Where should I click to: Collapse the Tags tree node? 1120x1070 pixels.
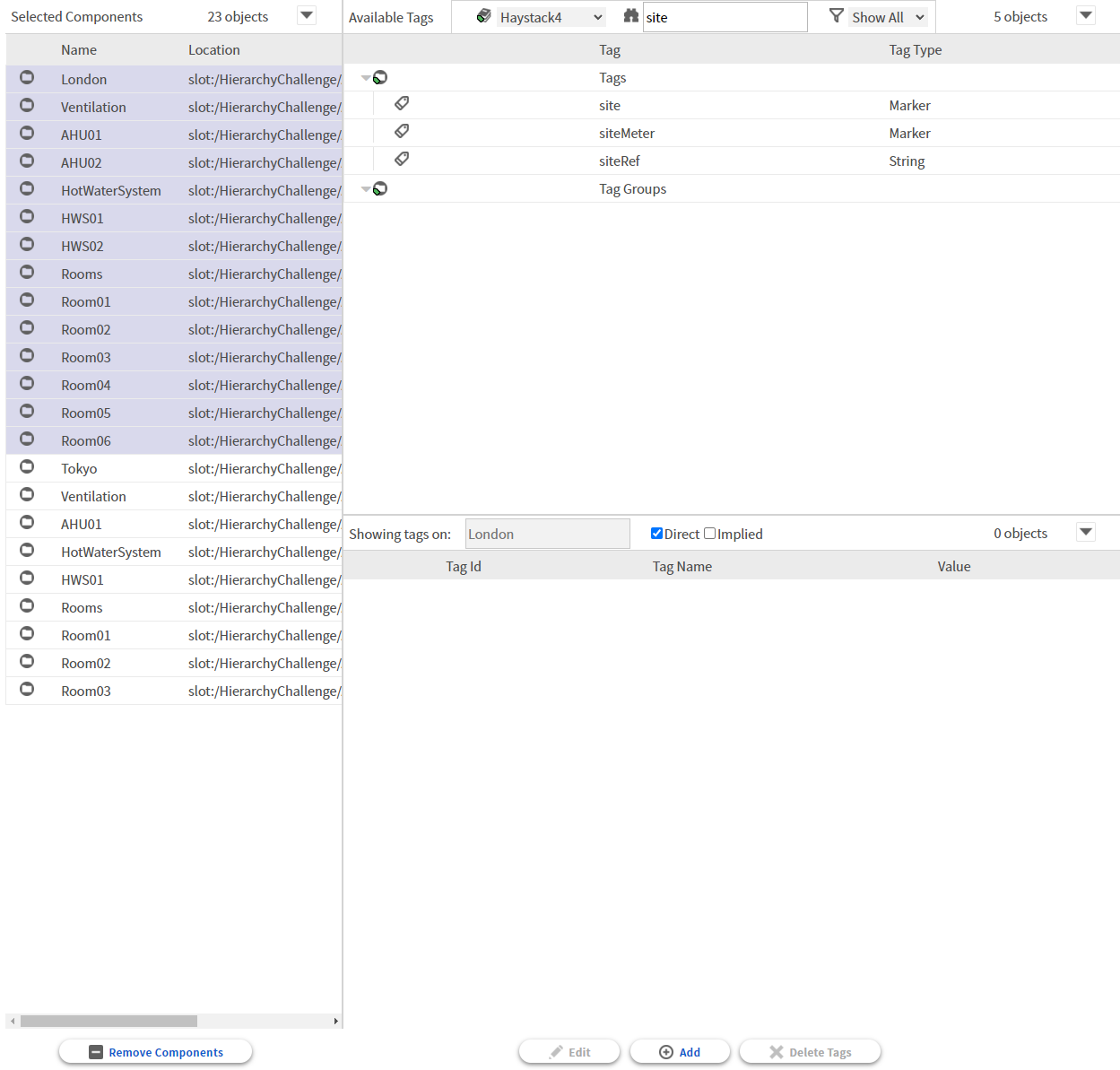click(x=366, y=78)
